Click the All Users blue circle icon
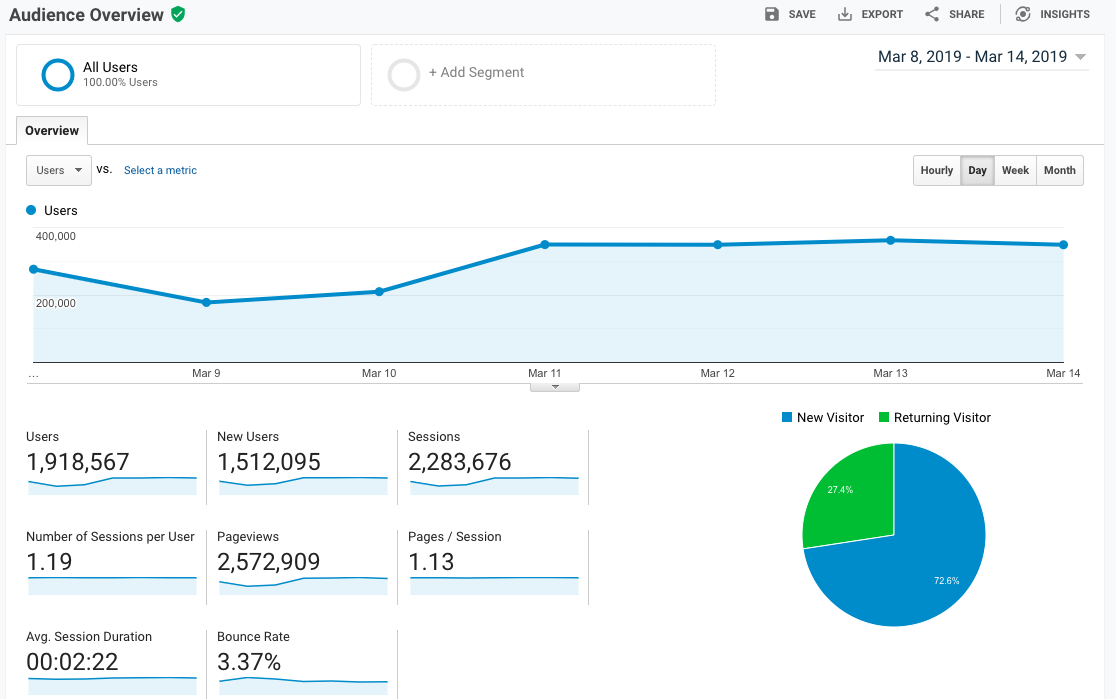Viewport: 1116px width, 699px height. [58, 75]
